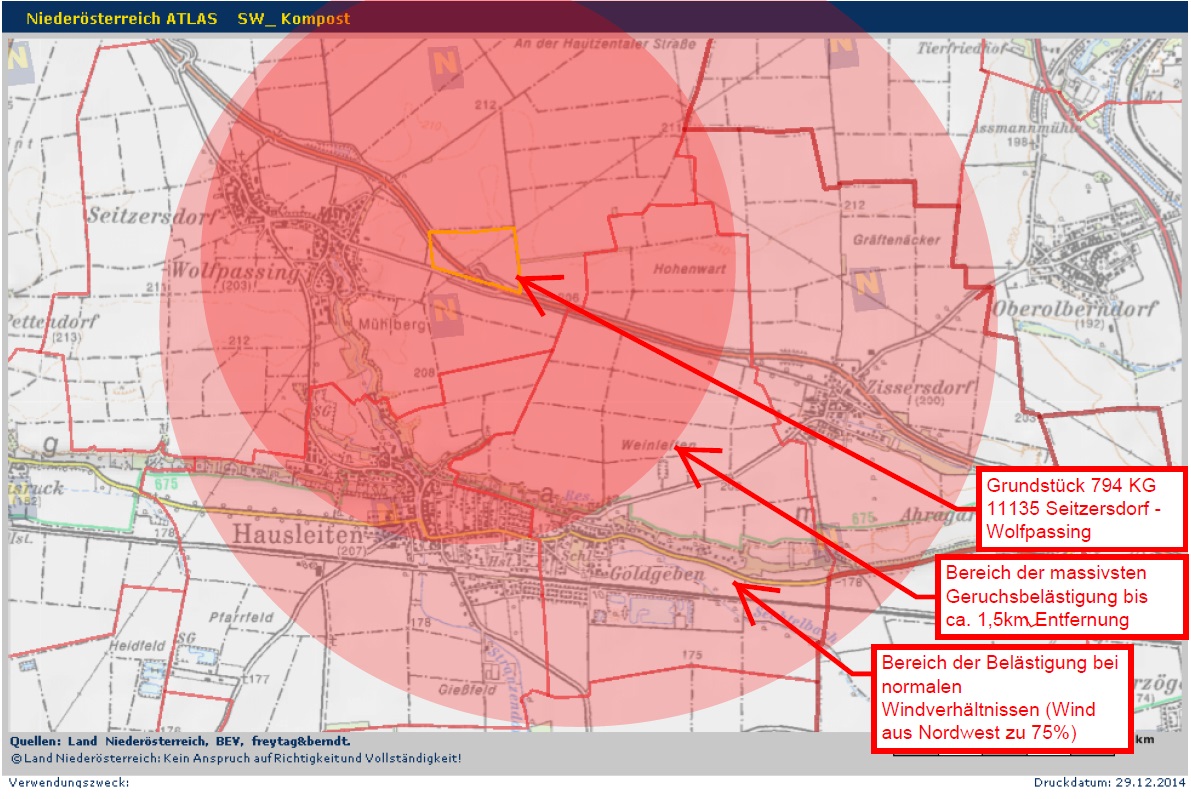Click the Land Niederösterreich copyright notice
The image size is (1191, 799).
coord(235,758)
